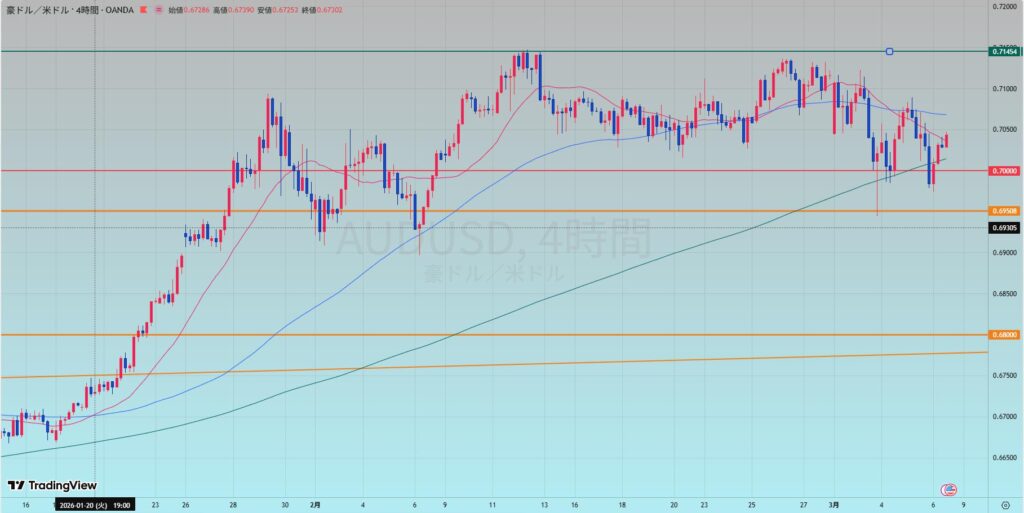Click the 2026-01-20 19:00 date label
Image resolution: width=1024 pixels, height=513 pixels.
(95, 506)
